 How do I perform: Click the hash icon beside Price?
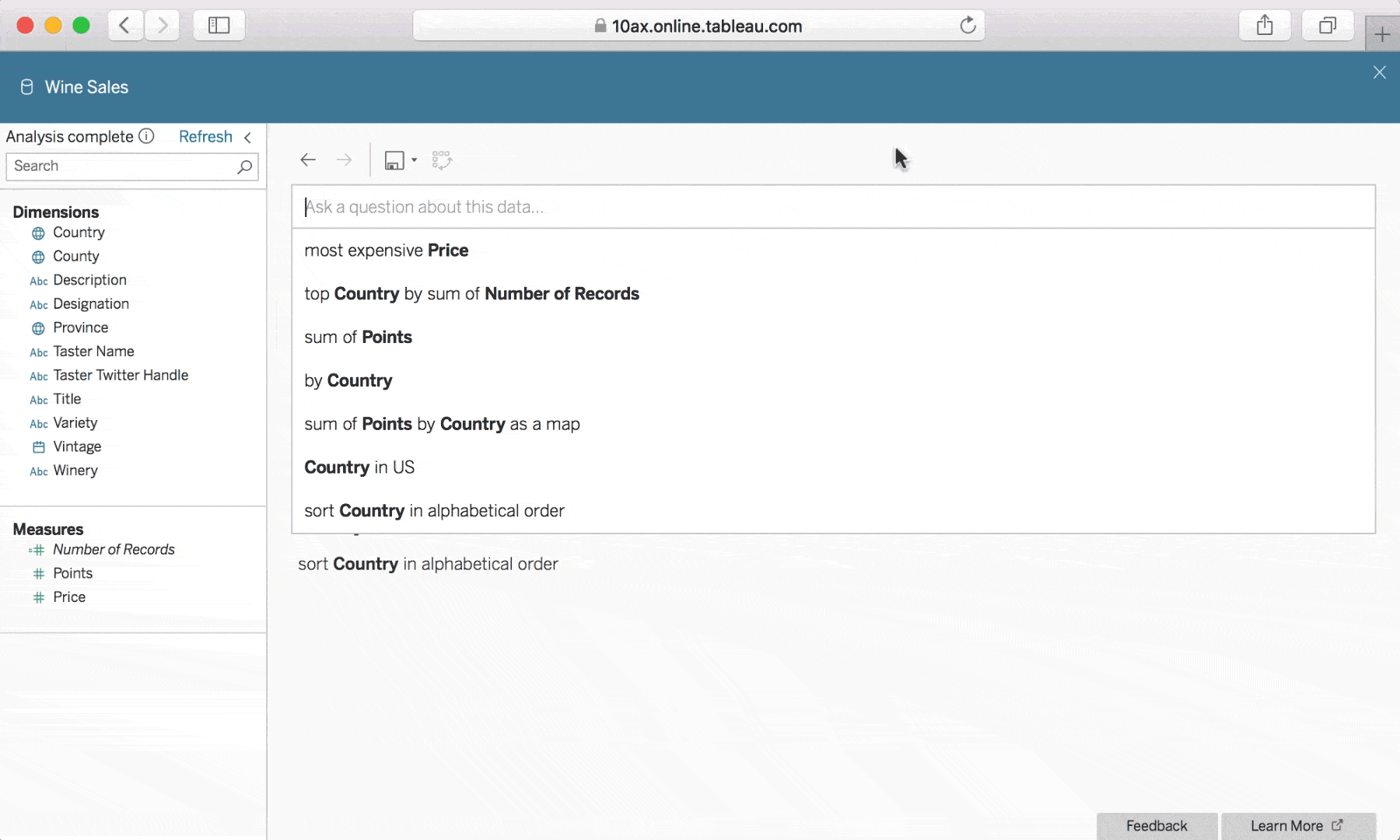pyautogui.click(x=38, y=597)
